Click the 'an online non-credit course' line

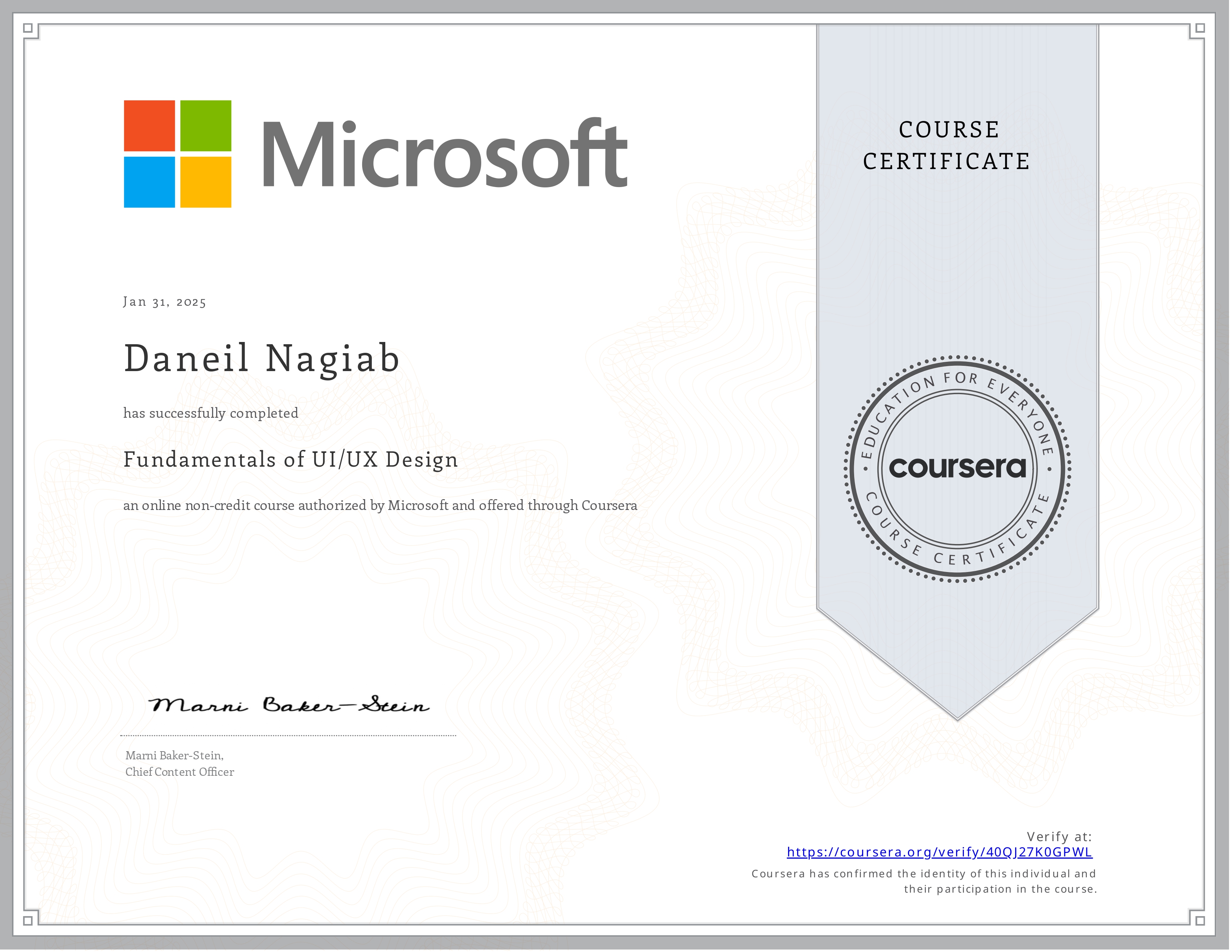(380, 505)
